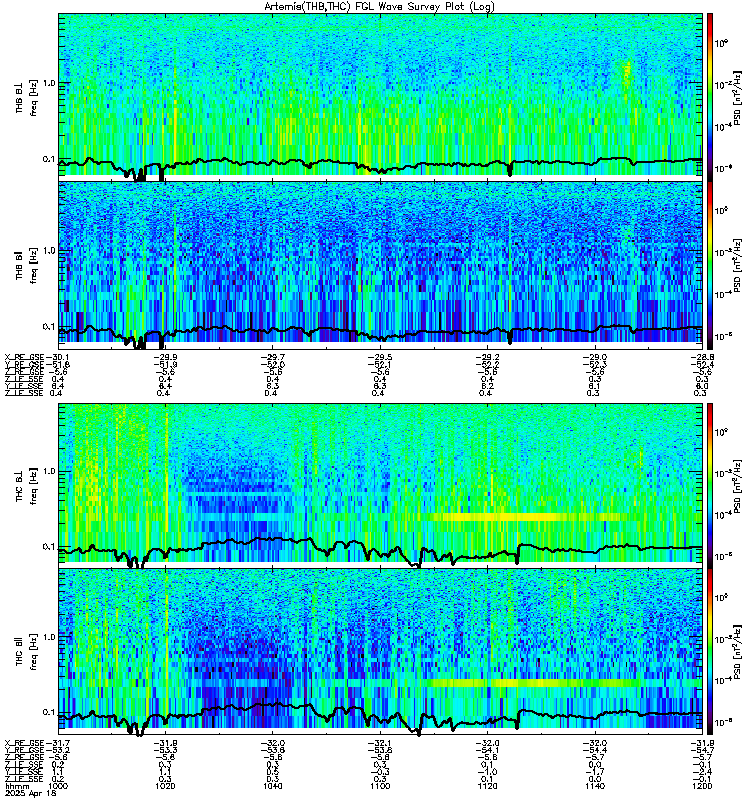
Task: Click the 'PSD [nT²/Hz]' label of the THB B⊥ color bar
Action: pyautogui.click(x=738, y=97)
